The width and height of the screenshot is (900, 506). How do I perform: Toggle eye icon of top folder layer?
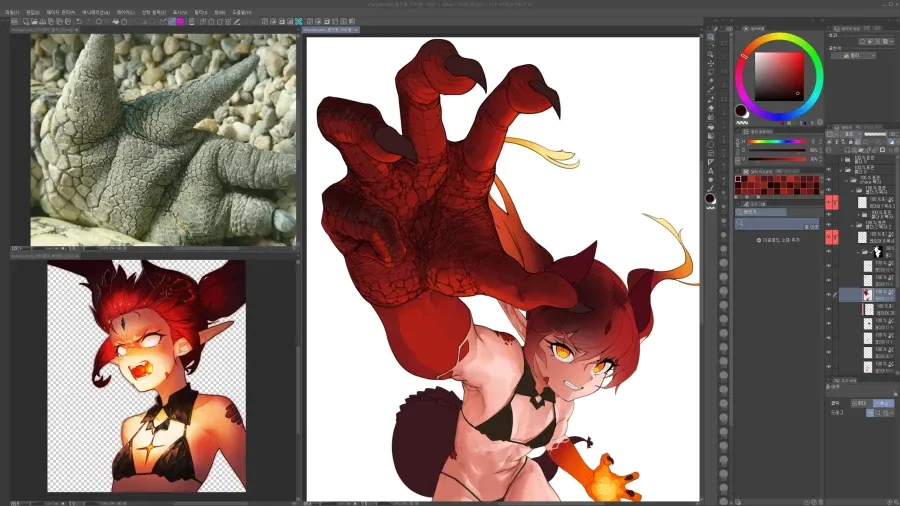[x=828, y=159]
